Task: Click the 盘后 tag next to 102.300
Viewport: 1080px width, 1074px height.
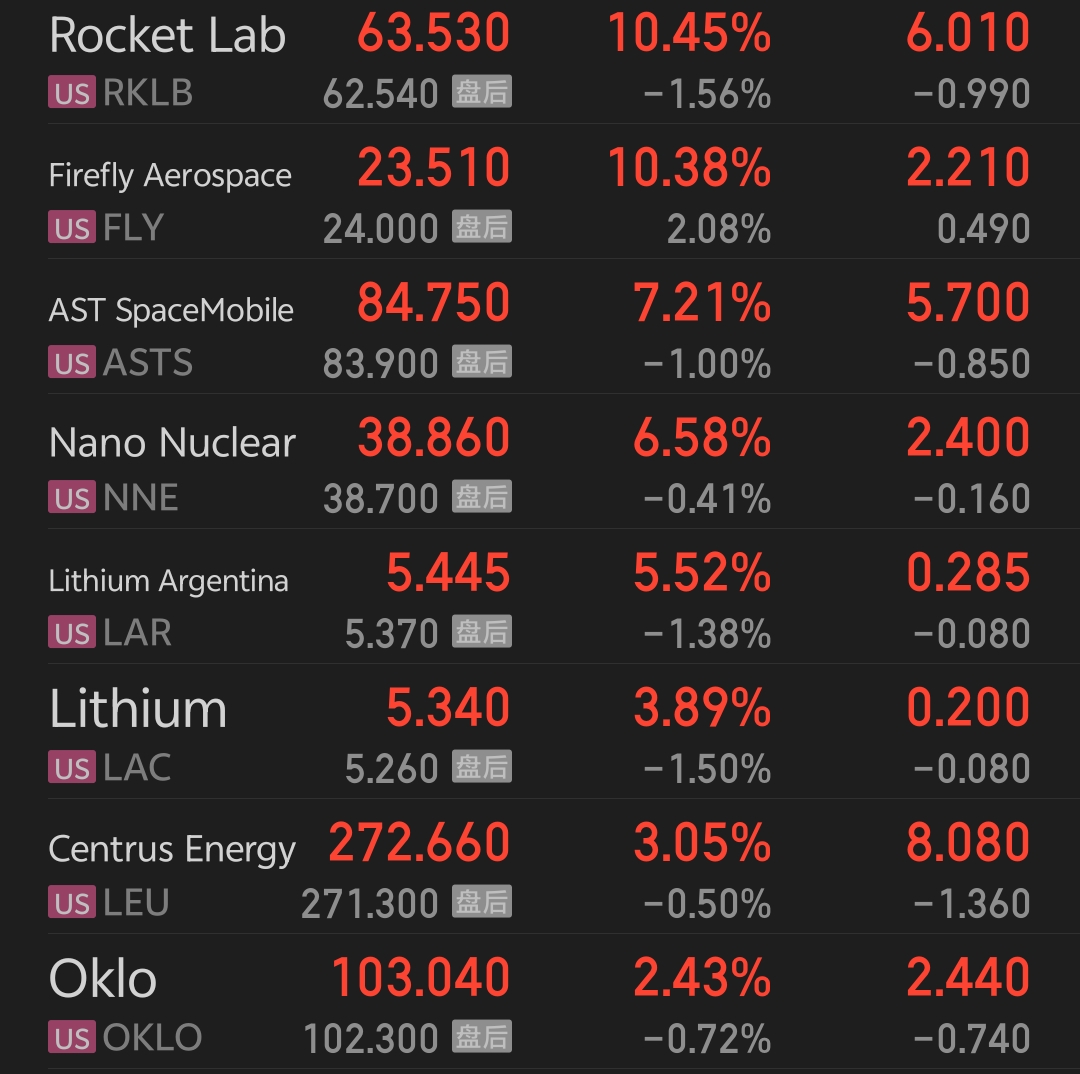Action: pos(482,1036)
